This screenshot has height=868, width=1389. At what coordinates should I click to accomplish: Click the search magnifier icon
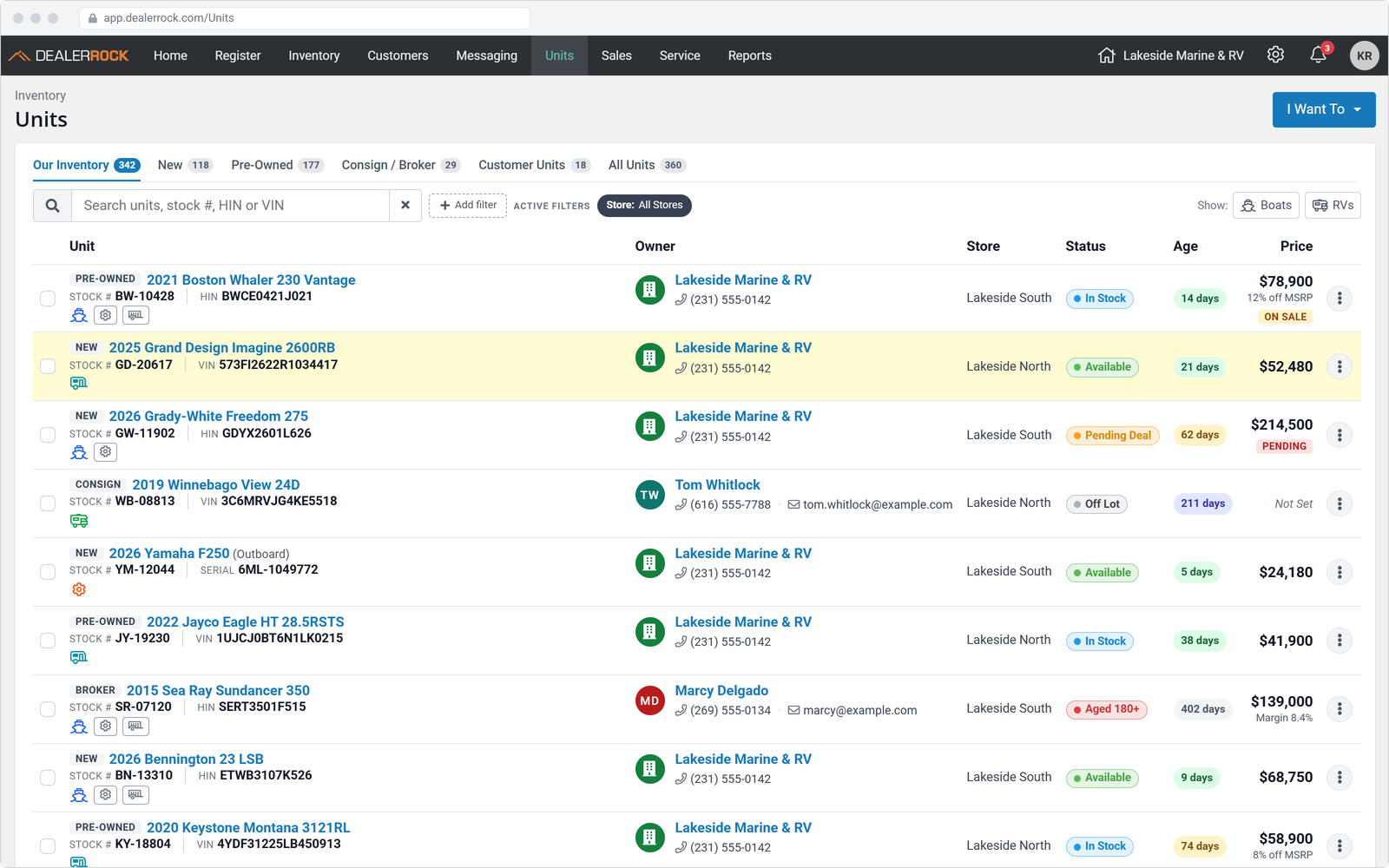[52, 206]
